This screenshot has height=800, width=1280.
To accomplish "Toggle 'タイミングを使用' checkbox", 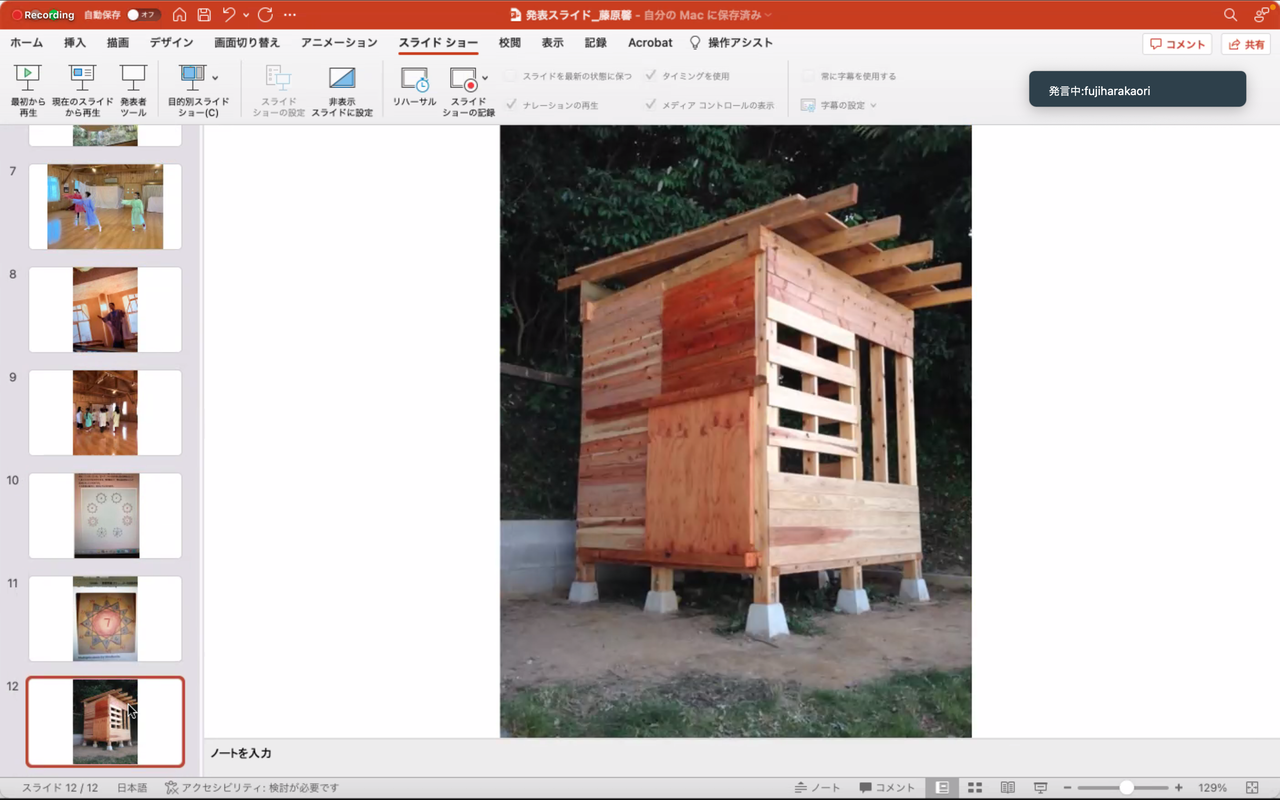I will (x=651, y=76).
